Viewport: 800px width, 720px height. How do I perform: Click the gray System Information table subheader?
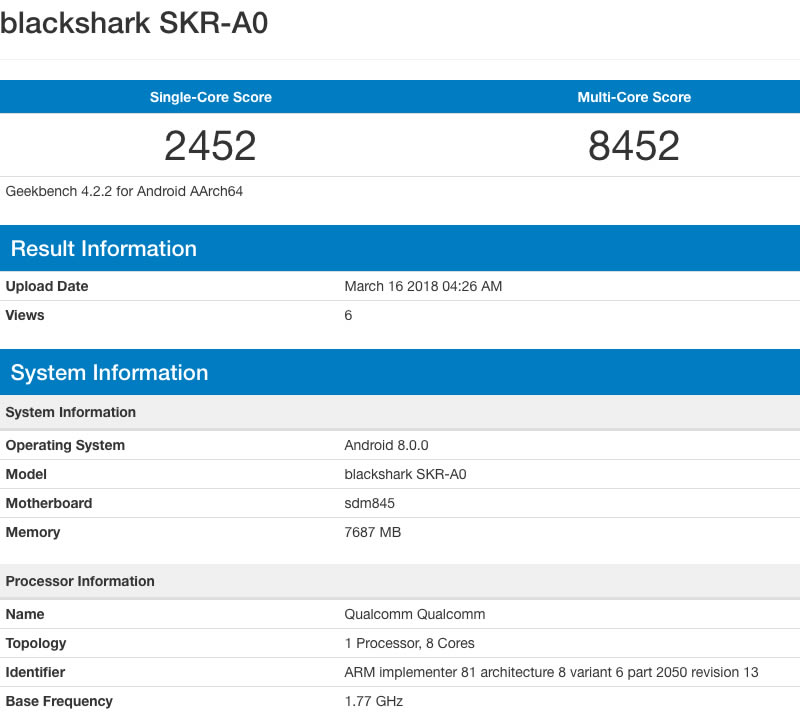click(71, 412)
